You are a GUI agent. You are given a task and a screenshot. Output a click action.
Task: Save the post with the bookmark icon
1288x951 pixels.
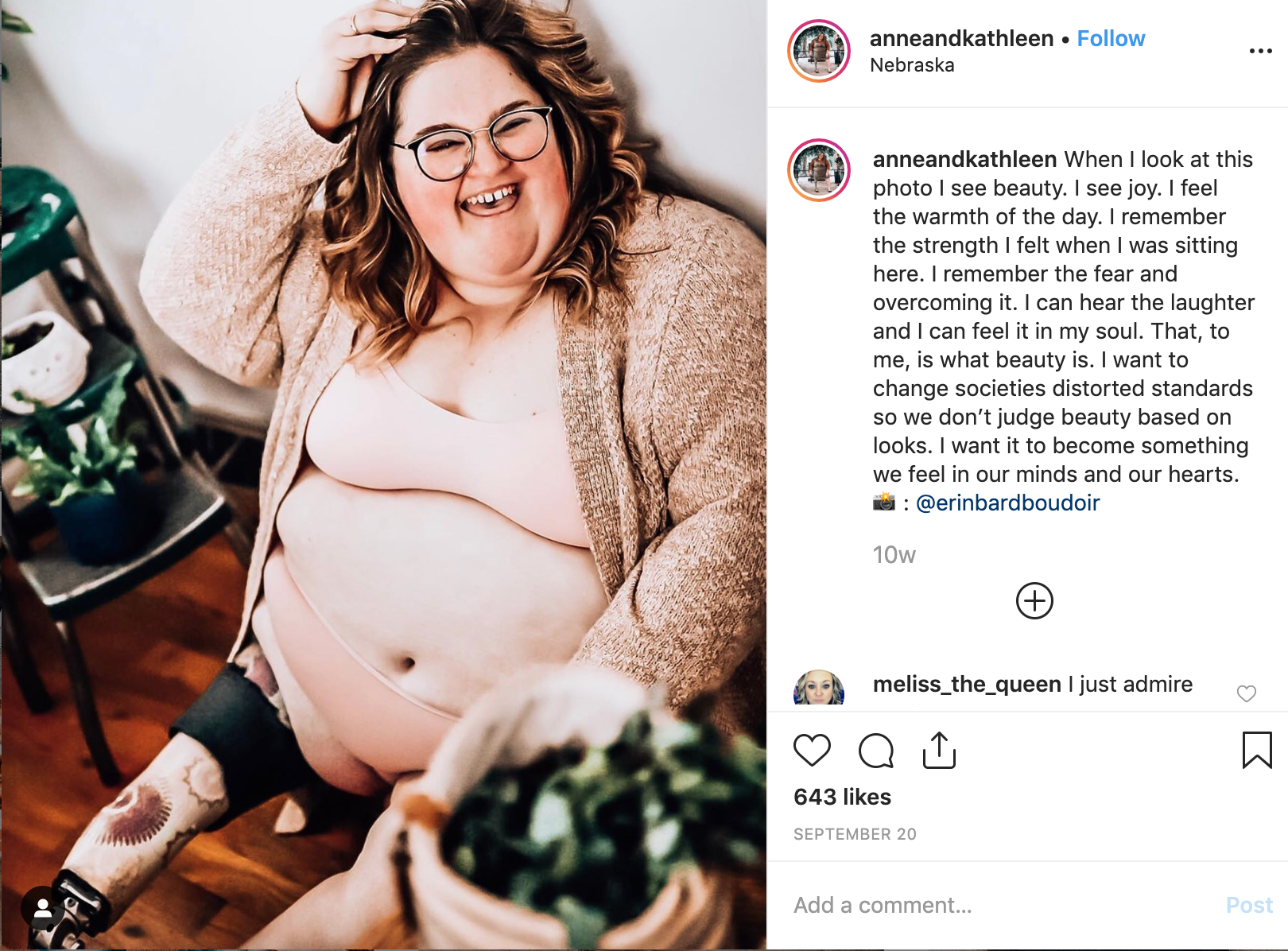(x=1257, y=750)
